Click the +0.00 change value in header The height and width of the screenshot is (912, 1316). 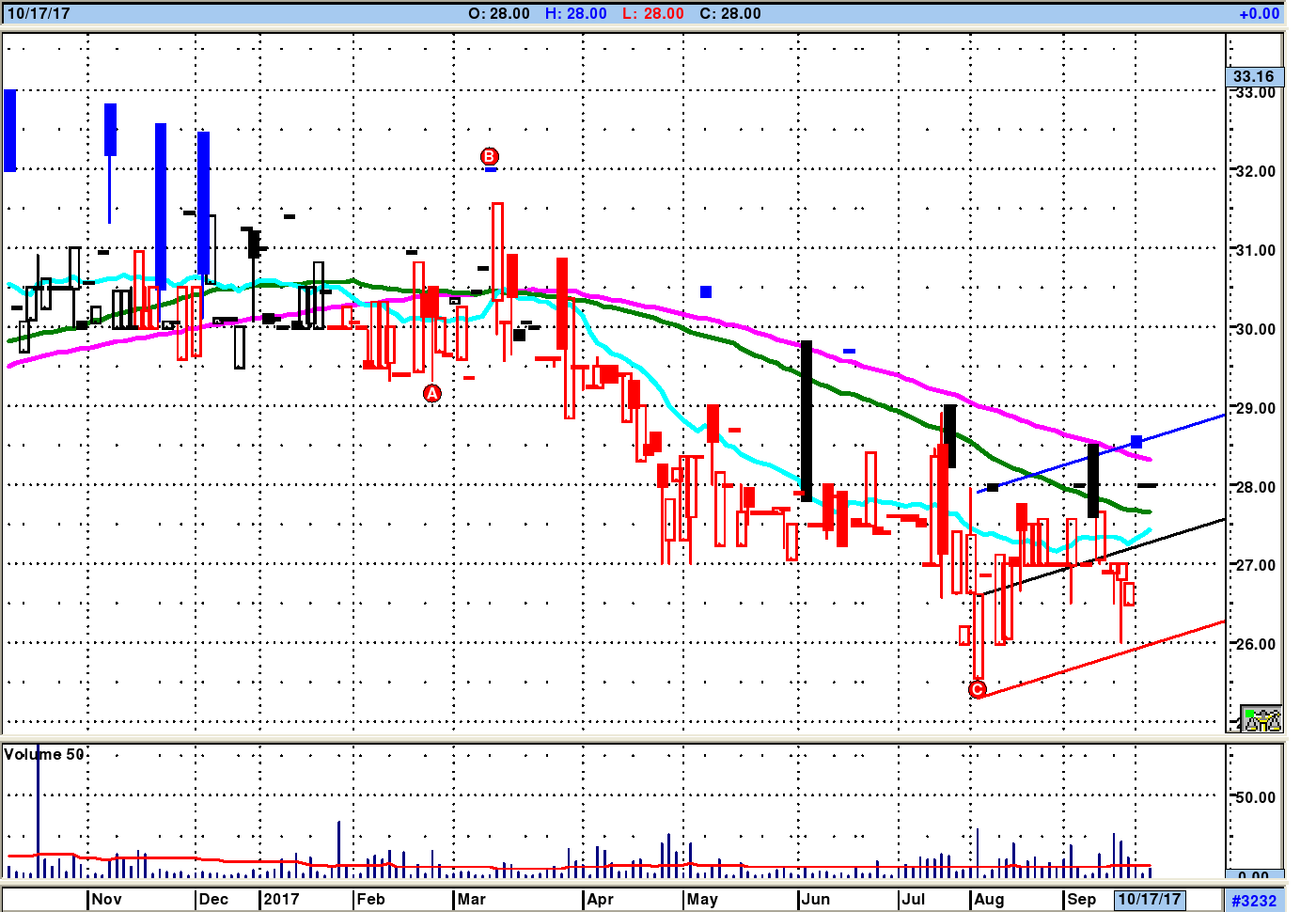click(x=1259, y=13)
